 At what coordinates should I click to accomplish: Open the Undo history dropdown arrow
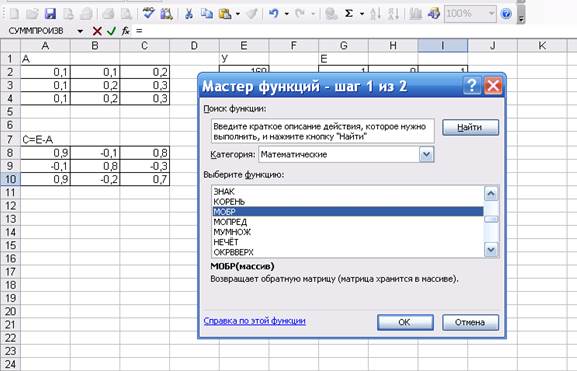(287, 14)
